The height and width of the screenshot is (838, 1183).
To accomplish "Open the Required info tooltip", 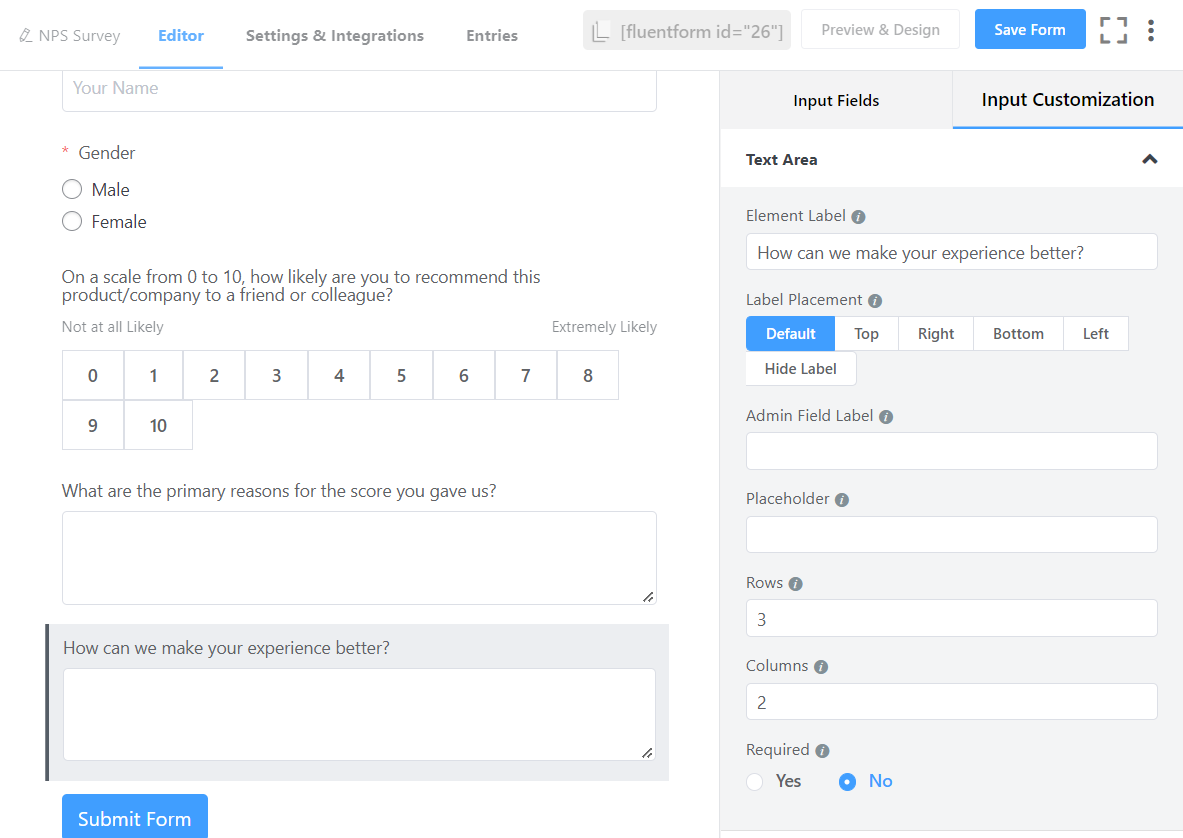I will (x=824, y=750).
